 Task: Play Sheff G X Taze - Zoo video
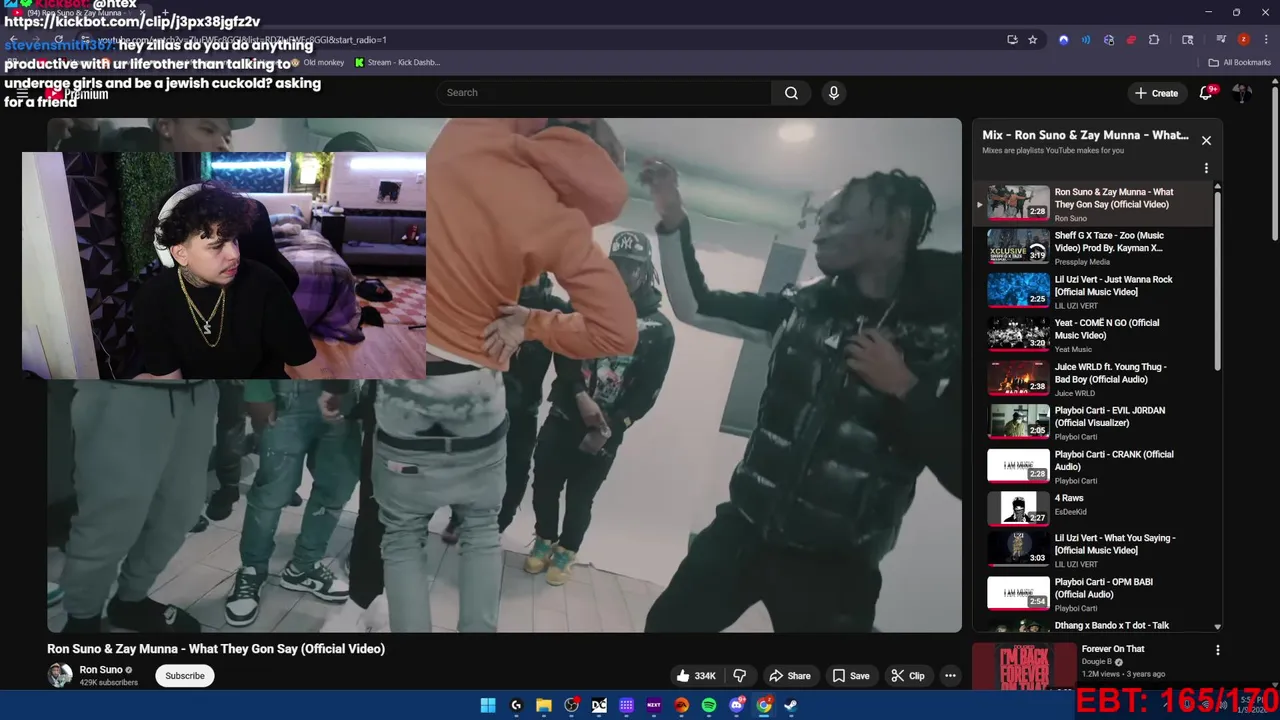coord(1095,248)
